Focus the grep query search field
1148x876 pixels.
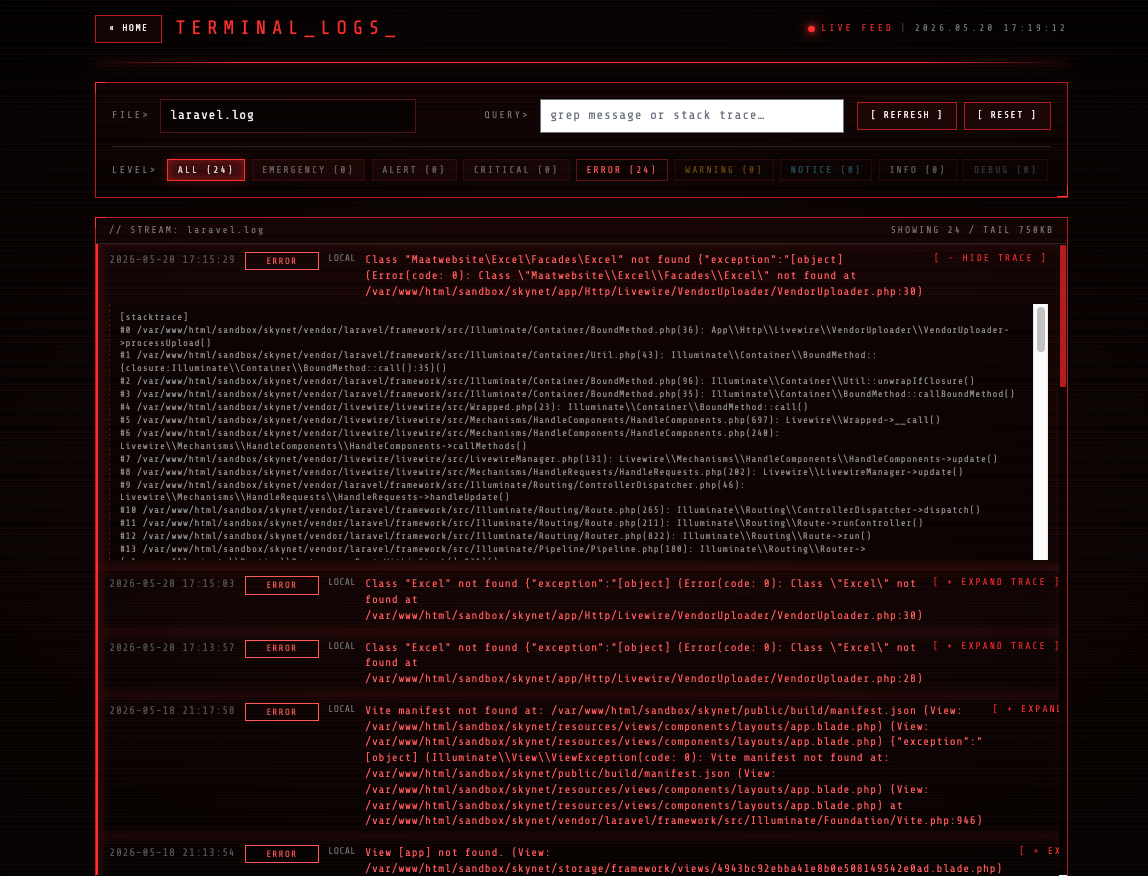click(x=691, y=116)
